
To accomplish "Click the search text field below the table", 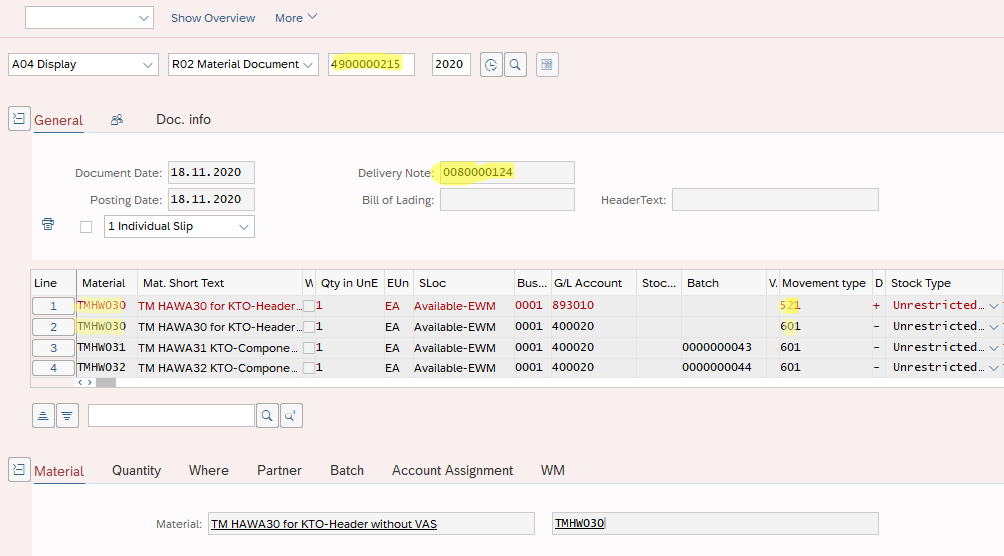I will (x=172, y=416).
